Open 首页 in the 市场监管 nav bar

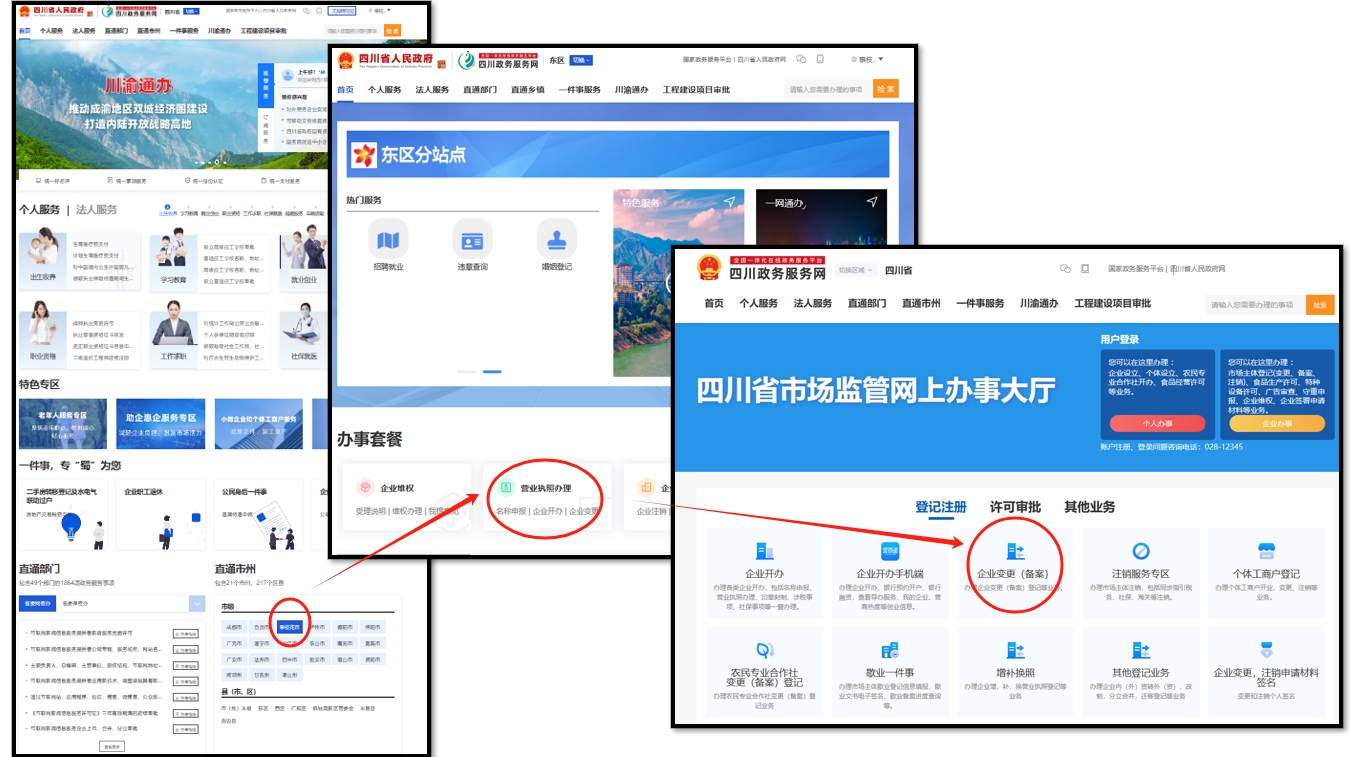coord(713,303)
